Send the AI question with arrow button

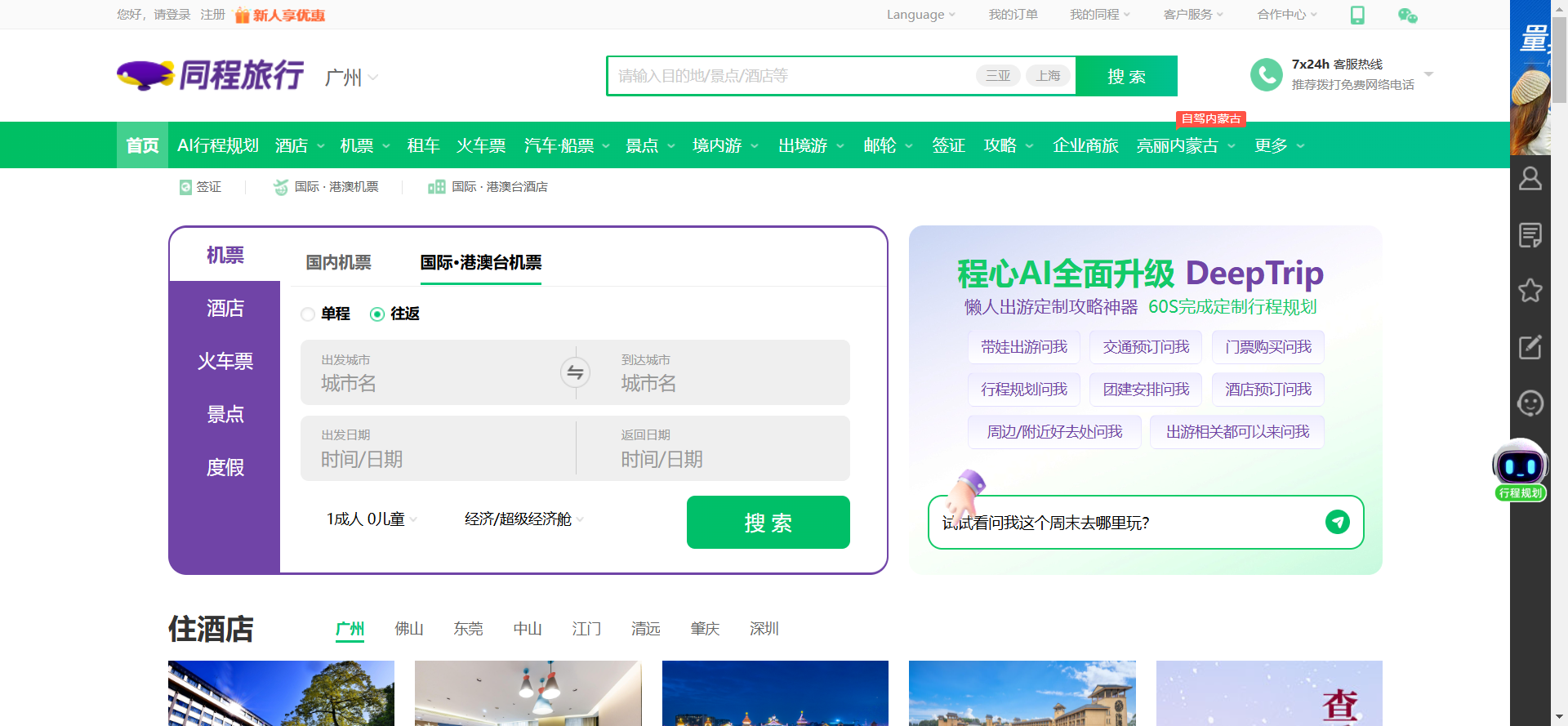pos(1338,522)
